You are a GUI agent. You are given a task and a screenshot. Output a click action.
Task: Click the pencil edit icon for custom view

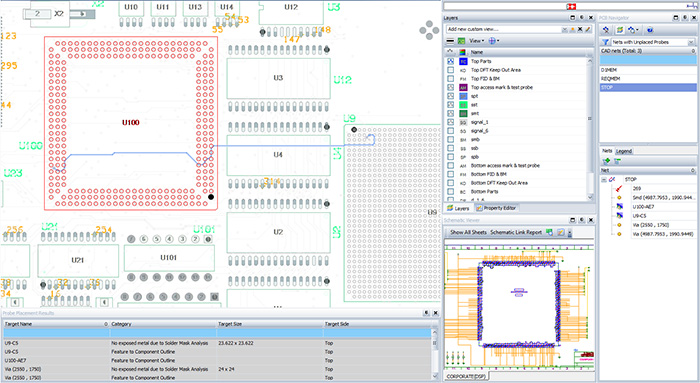click(588, 29)
